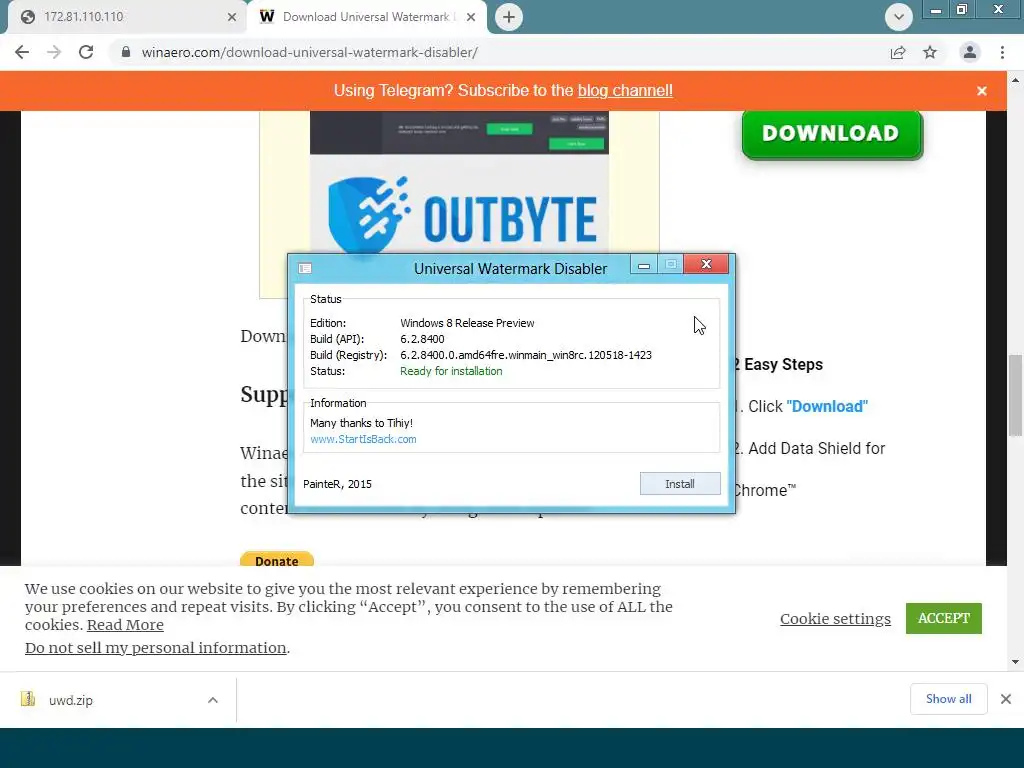Image resolution: width=1024 pixels, height=768 pixels.
Task: Click the yellow Donate button
Action: tap(277, 560)
